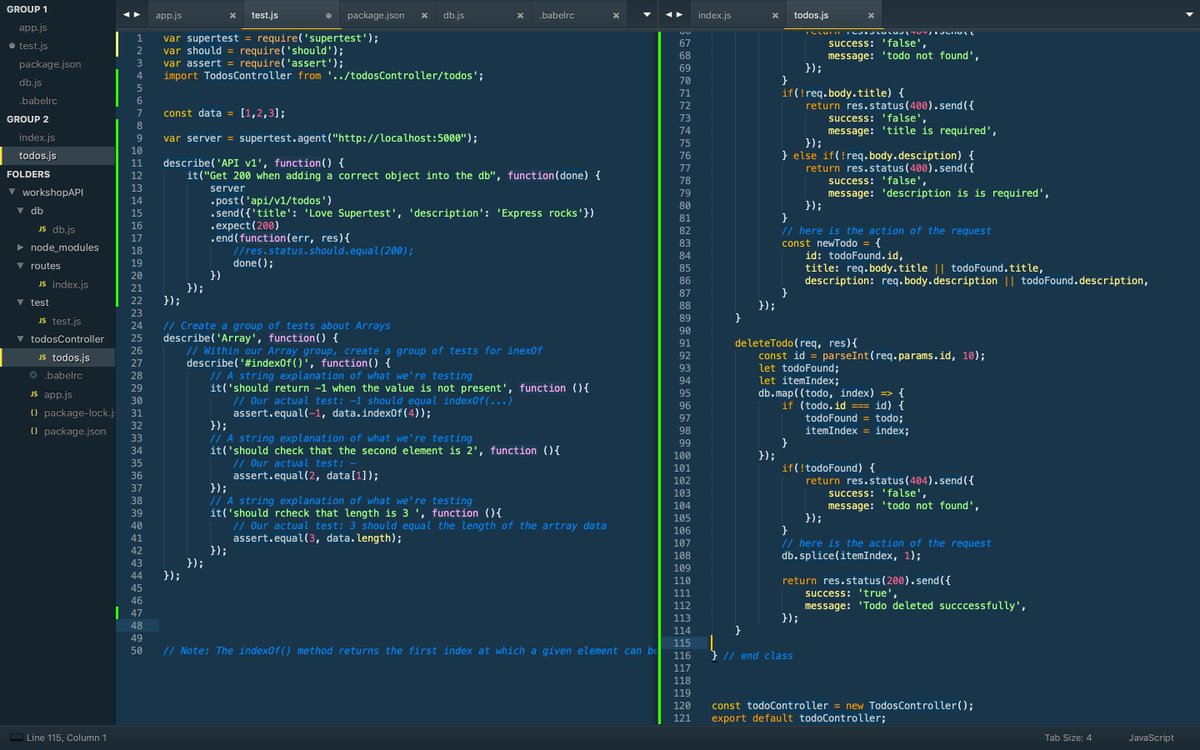Close the db.js tab
1200x750 pixels.
[x=521, y=16]
